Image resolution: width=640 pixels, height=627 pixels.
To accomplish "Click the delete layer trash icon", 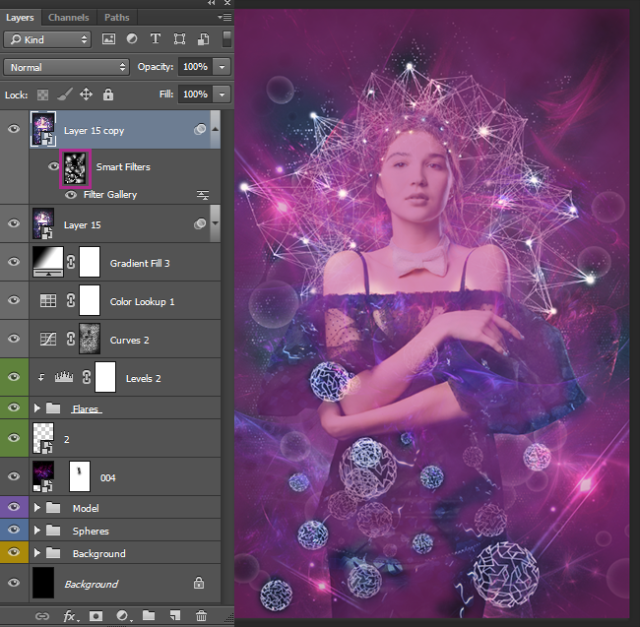I will point(200,616).
